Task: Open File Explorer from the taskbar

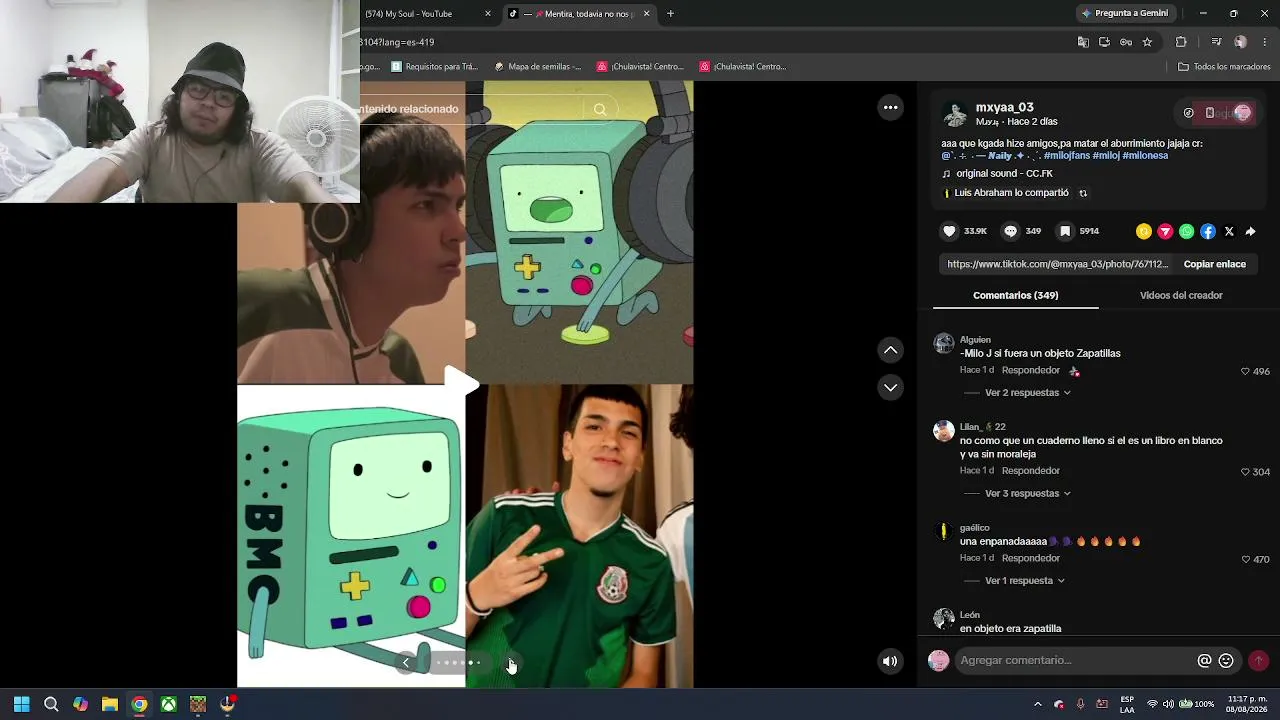Action: coord(110,704)
